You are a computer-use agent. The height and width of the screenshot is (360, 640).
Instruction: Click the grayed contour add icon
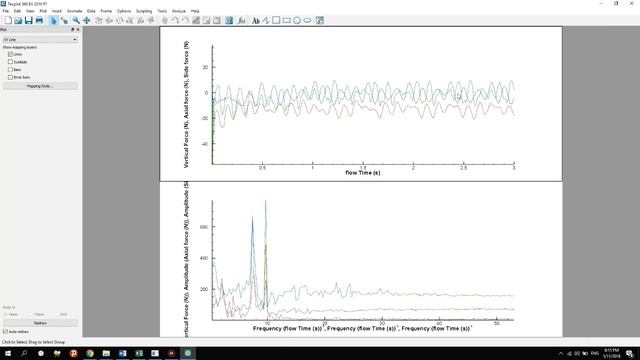point(196,20)
